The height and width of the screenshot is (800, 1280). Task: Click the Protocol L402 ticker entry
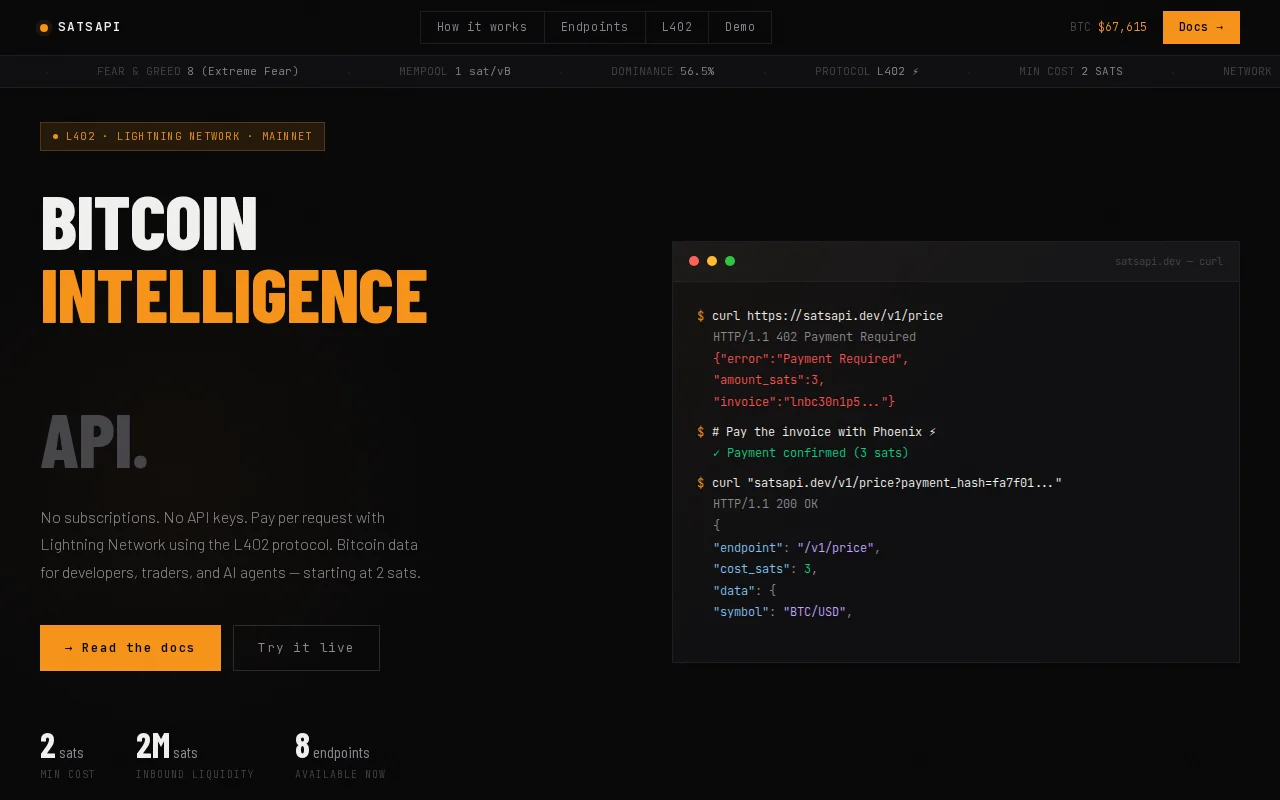pos(867,71)
